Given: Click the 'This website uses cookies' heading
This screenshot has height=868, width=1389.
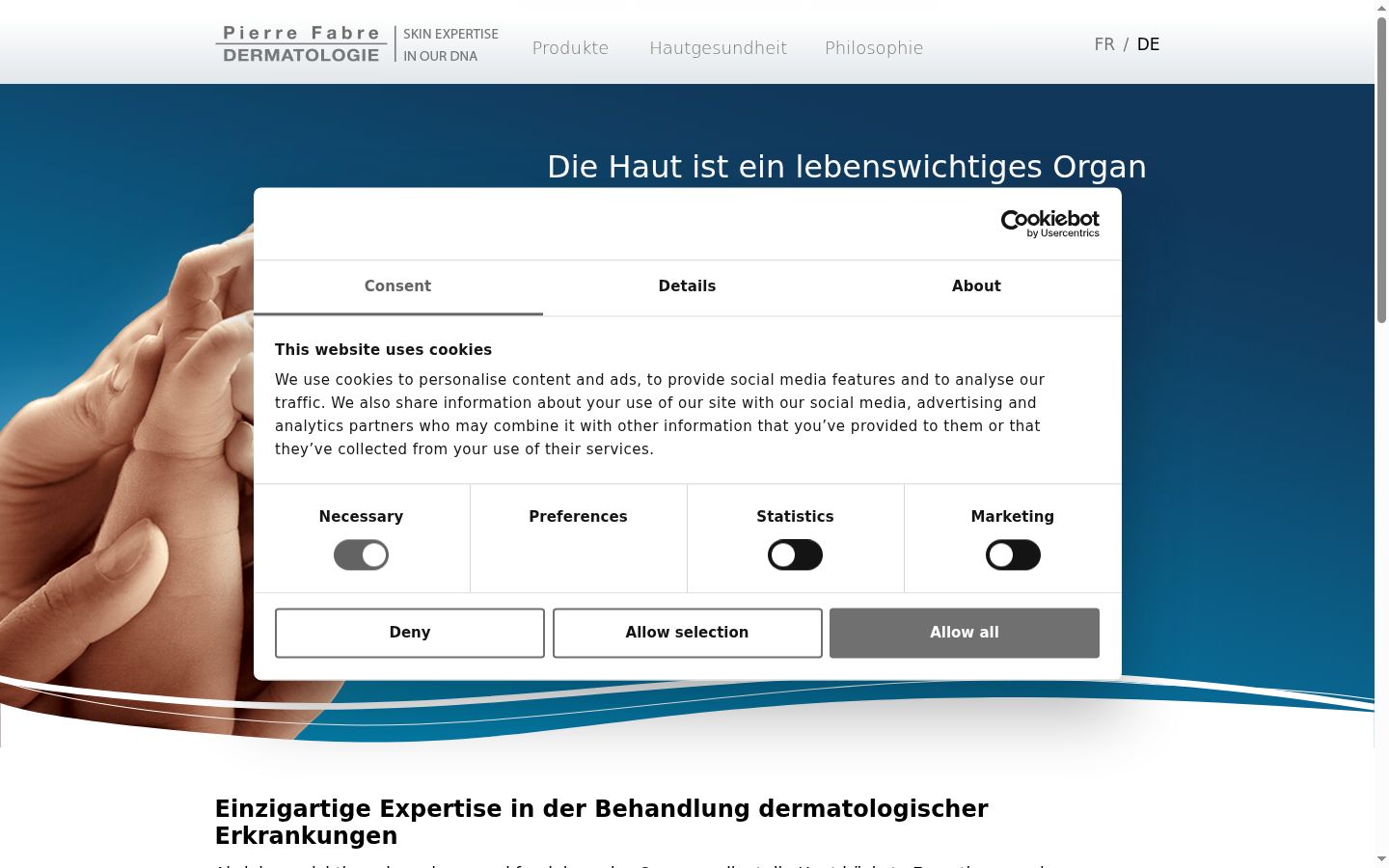Looking at the screenshot, I should point(383,350).
